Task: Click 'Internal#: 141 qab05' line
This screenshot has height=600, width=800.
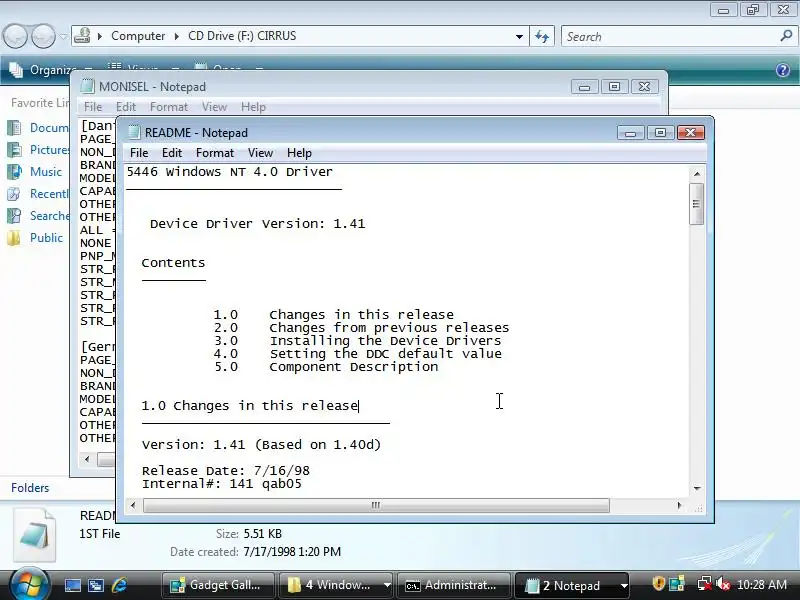Action: pos(221,484)
